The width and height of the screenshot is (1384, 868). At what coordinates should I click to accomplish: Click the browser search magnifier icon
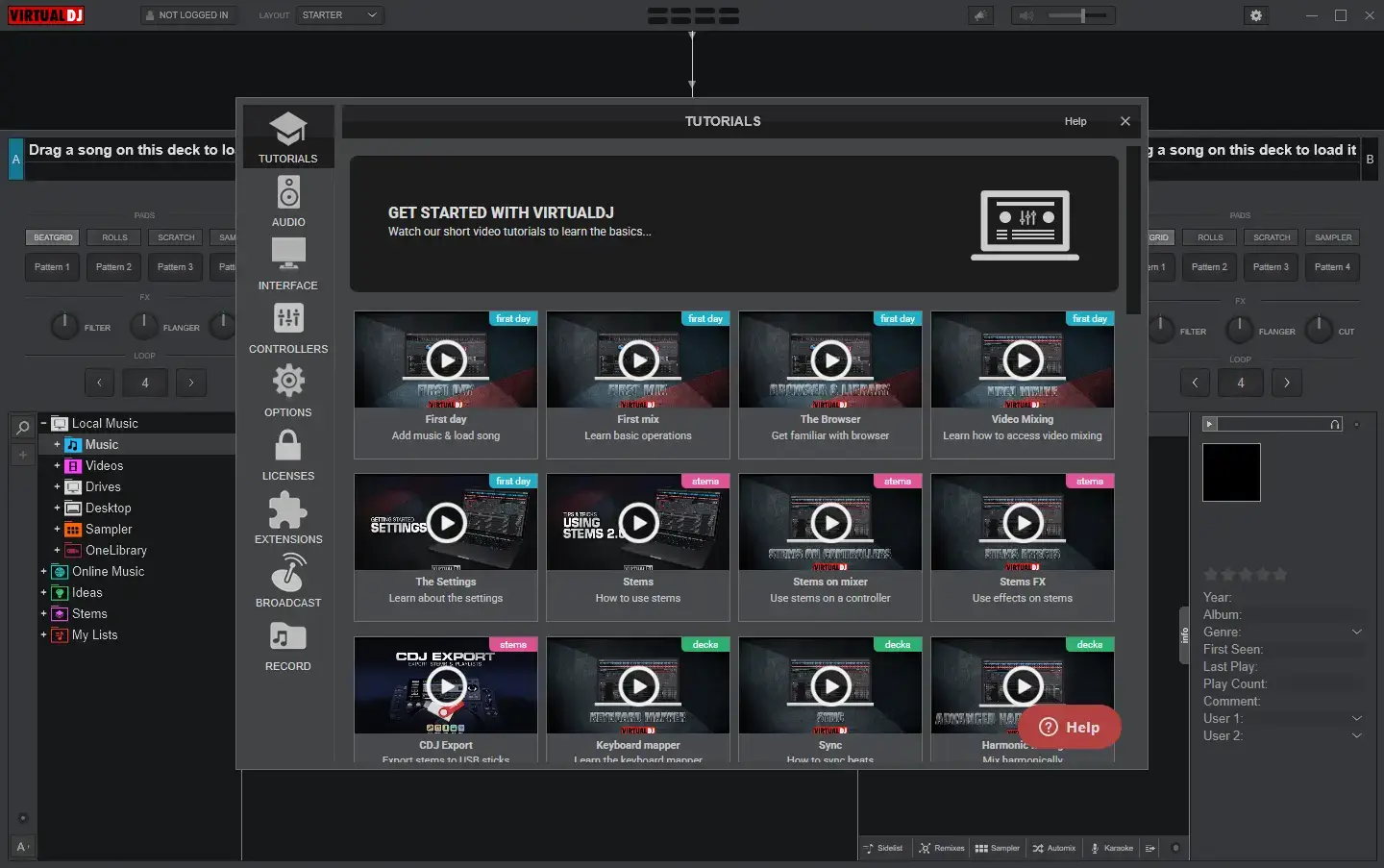coord(23,427)
